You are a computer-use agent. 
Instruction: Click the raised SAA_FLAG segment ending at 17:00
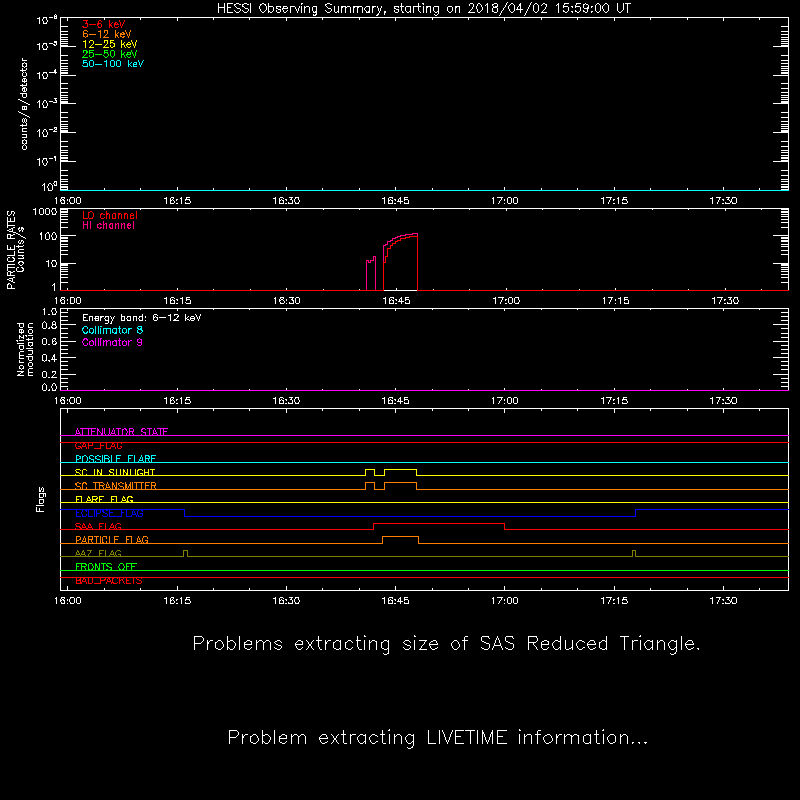[439, 524]
